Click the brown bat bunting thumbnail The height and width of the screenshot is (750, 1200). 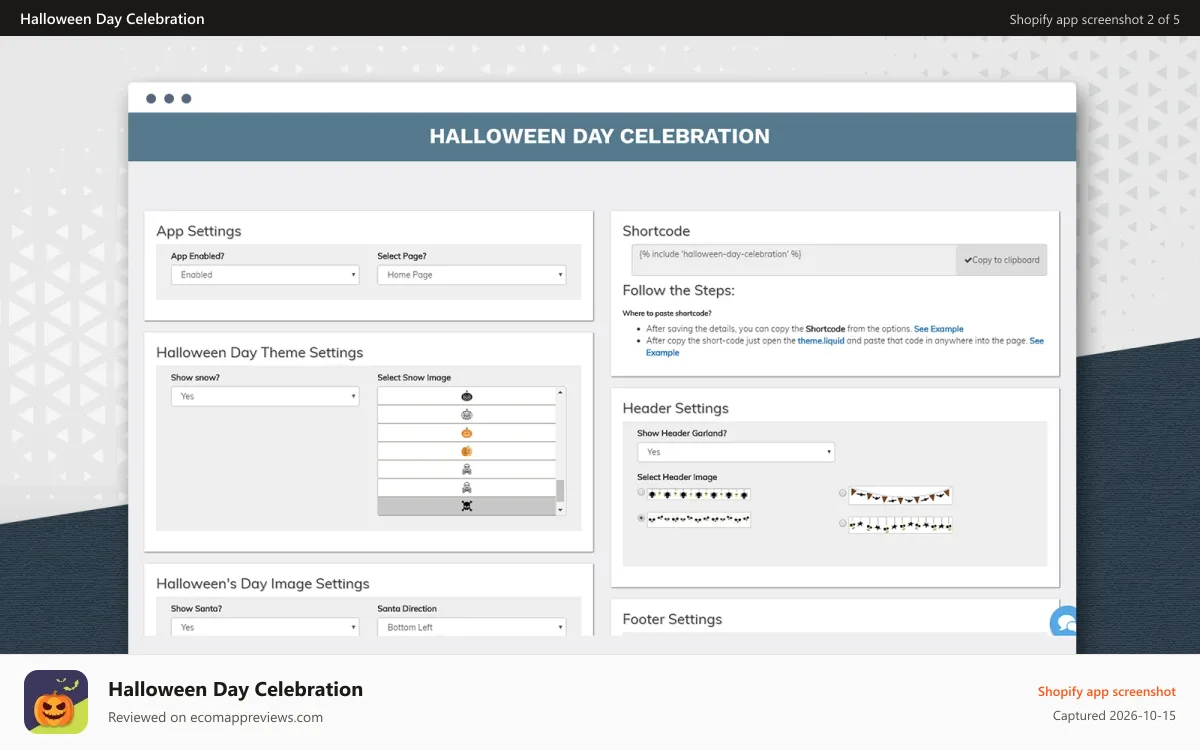900,495
